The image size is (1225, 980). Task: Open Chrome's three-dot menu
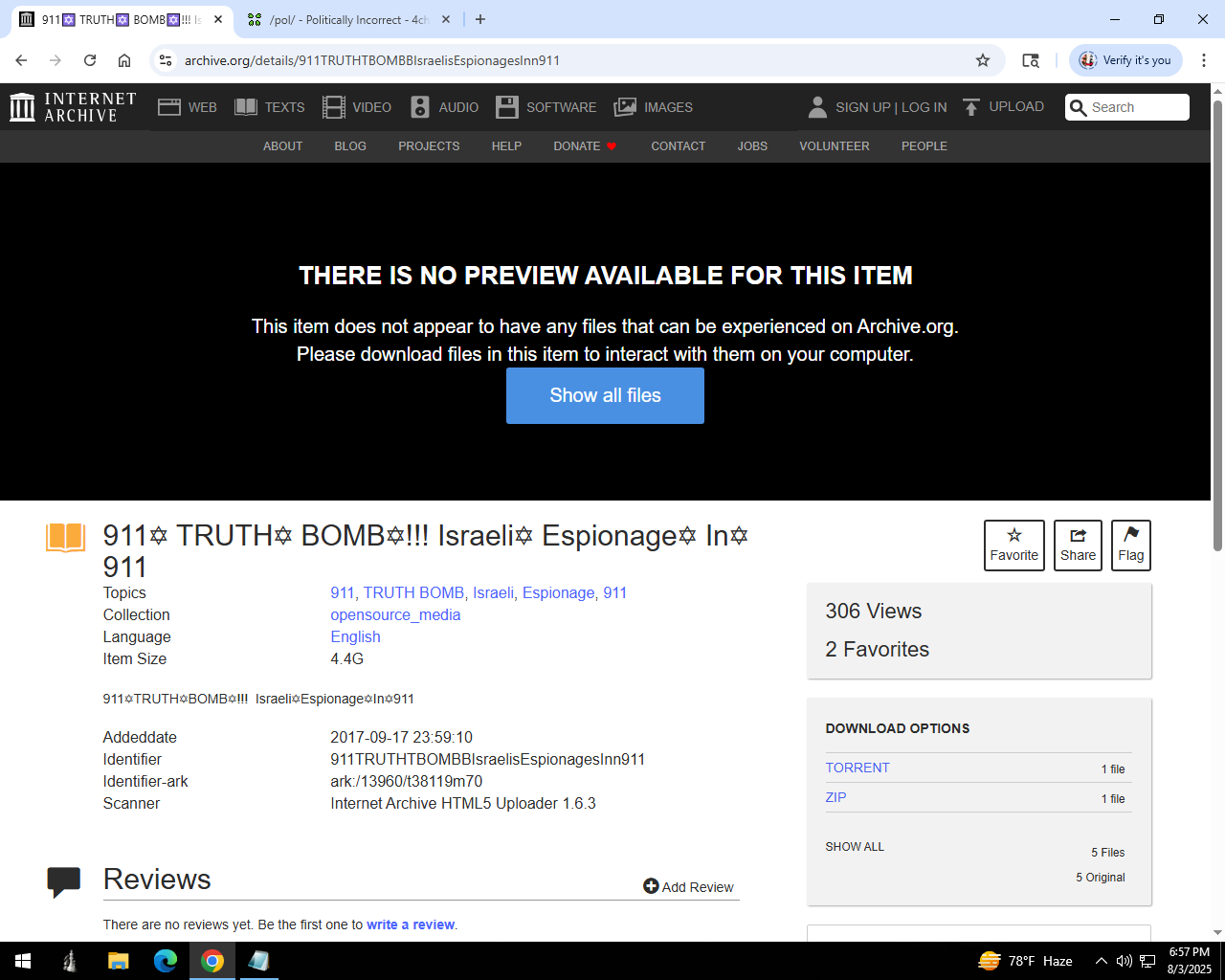(x=1204, y=60)
